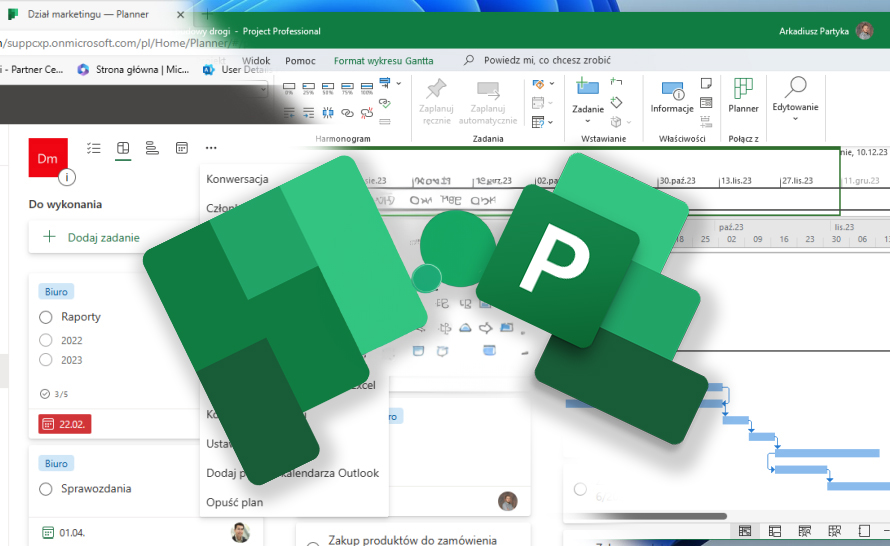Viewport: 890px width, 546px height.
Task: Click the Inspect task icon
Action: tap(538, 84)
